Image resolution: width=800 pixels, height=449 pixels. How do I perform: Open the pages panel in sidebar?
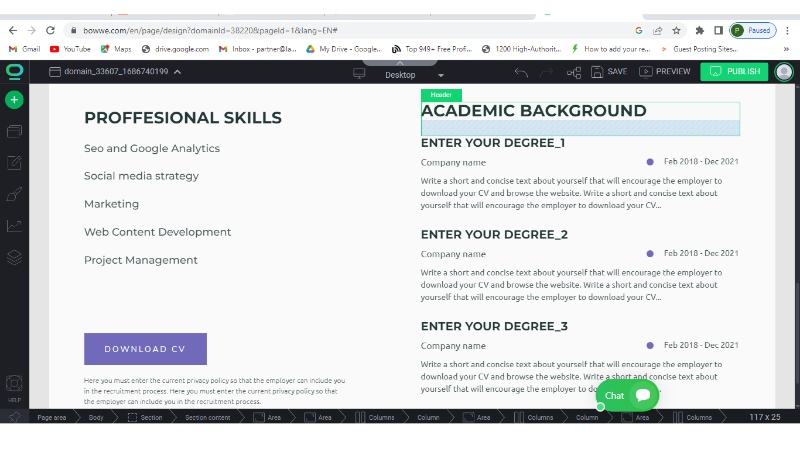(14, 131)
